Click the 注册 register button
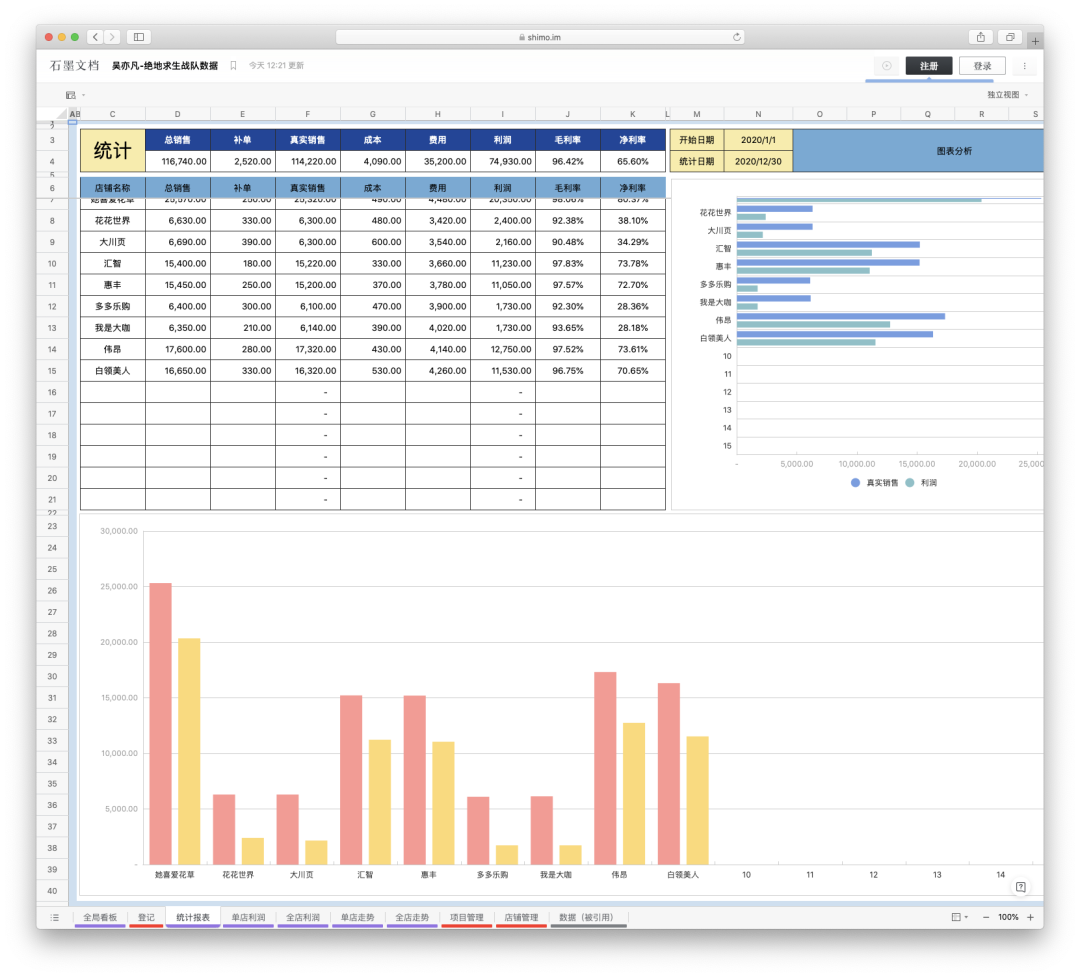The width and height of the screenshot is (1080, 977). click(929, 65)
